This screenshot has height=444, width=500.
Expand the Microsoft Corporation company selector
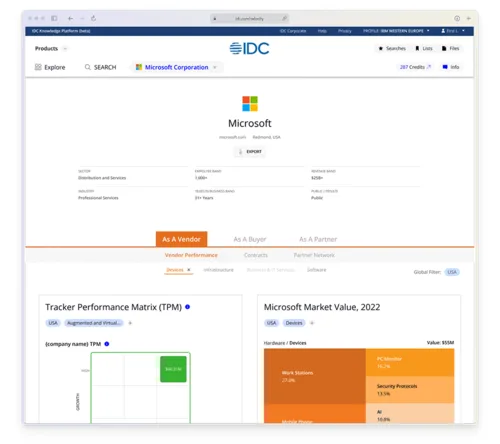click(176, 67)
